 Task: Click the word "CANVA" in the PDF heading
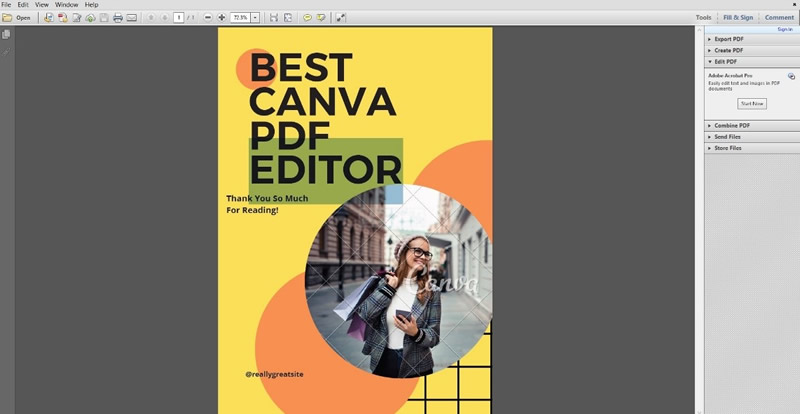click(322, 101)
